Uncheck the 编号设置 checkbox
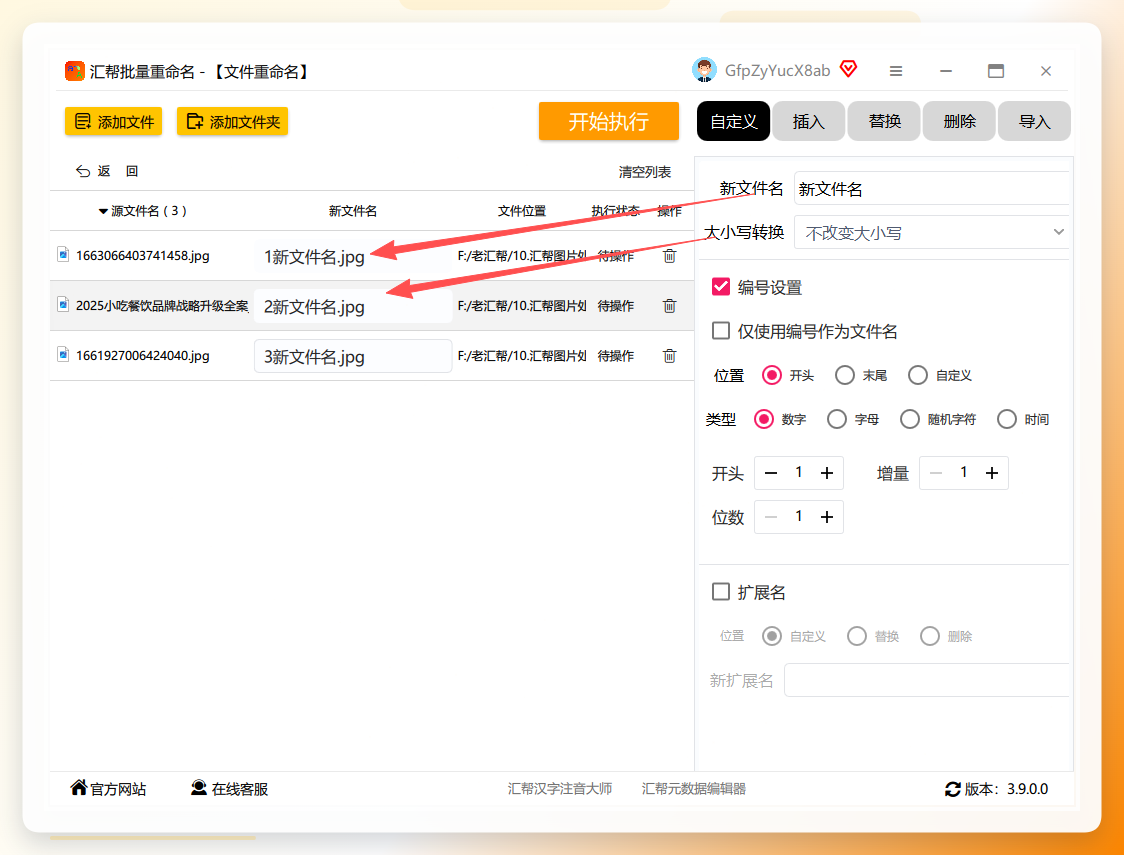The width and height of the screenshot is (1124, 855). [720, 287]
